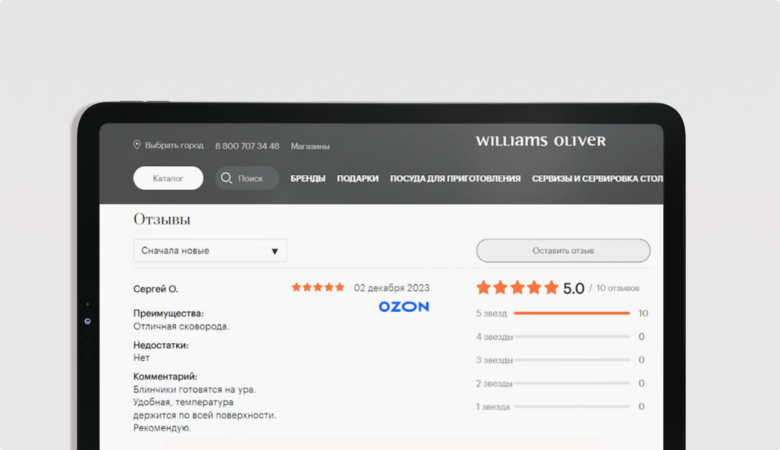The image size is (780, 450).
Task: Click the 5 звезд rating bar
Action: 571,313
